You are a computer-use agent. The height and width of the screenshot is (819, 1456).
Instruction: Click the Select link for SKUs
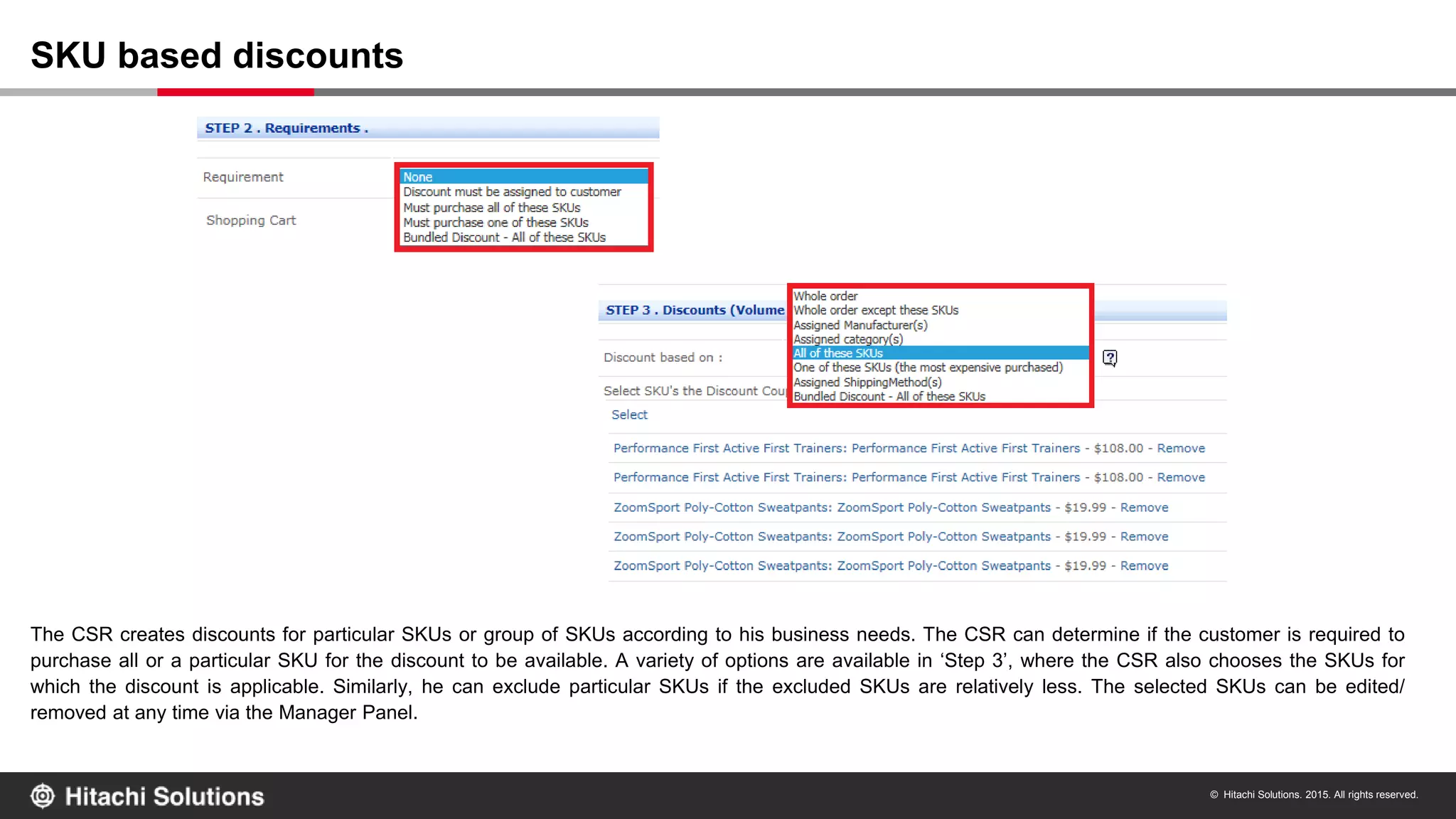629,414
